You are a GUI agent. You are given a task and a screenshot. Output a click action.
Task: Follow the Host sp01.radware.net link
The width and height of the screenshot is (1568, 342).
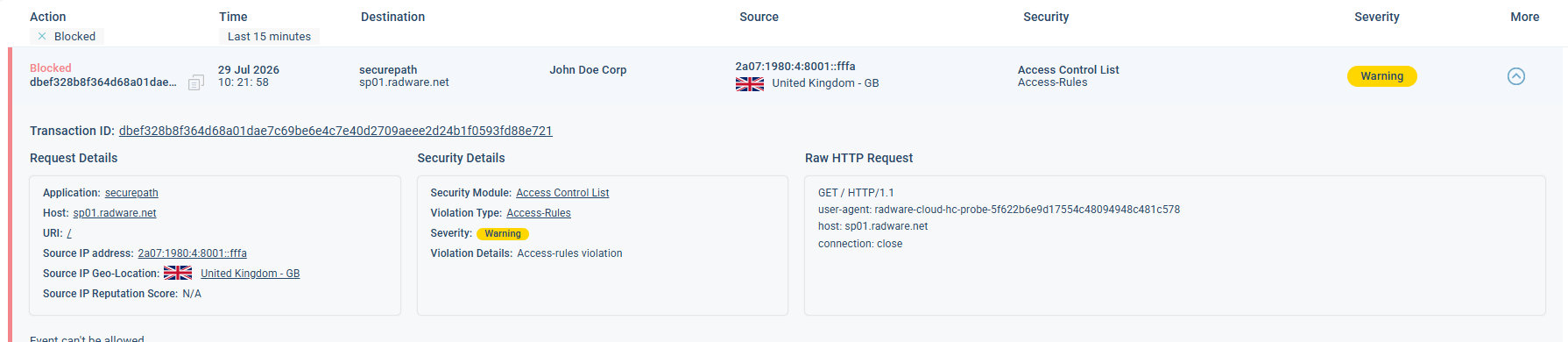[x=115, y=213]
